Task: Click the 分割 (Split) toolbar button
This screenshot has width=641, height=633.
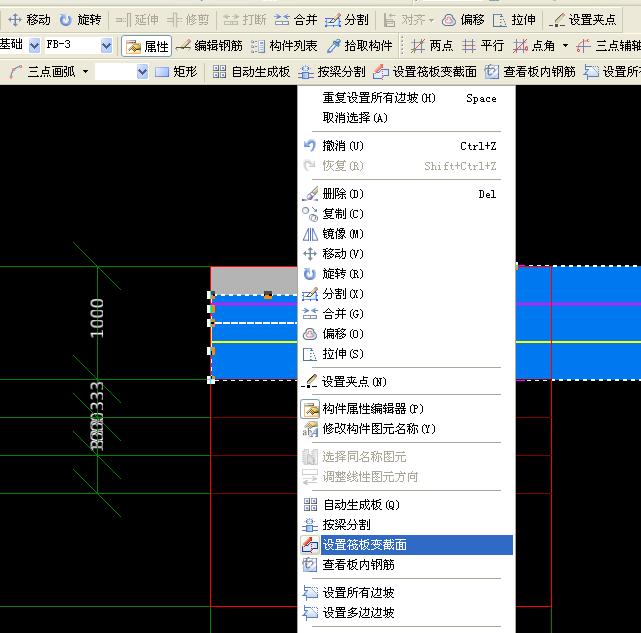Action: coord(347,20)
